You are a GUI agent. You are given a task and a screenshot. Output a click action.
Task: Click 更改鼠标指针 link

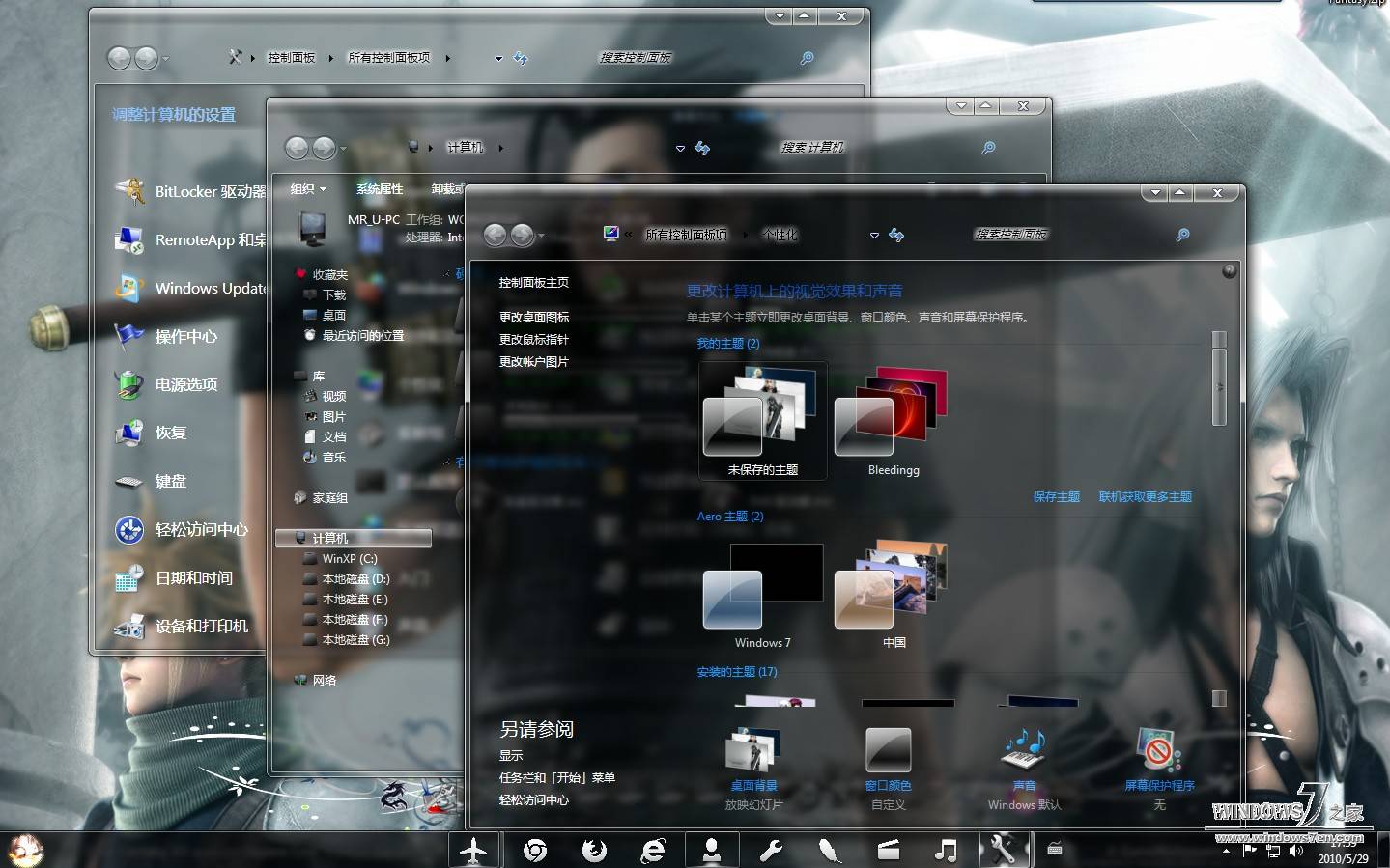click(x=533, y=339)
